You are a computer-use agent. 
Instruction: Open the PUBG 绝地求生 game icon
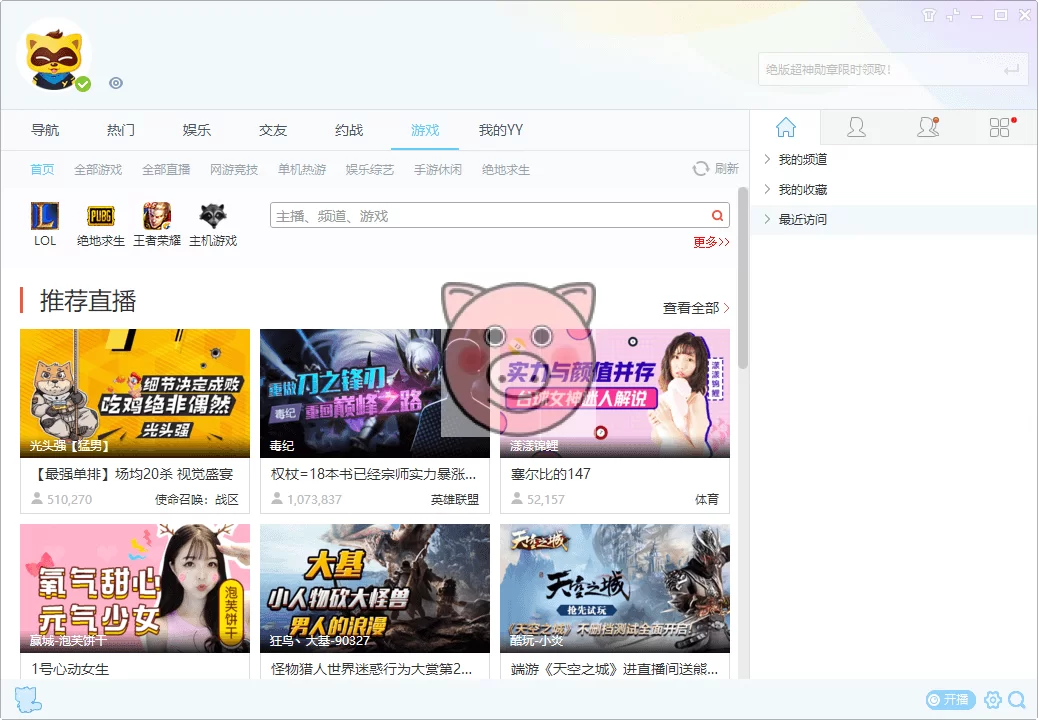tap(101, 216)
